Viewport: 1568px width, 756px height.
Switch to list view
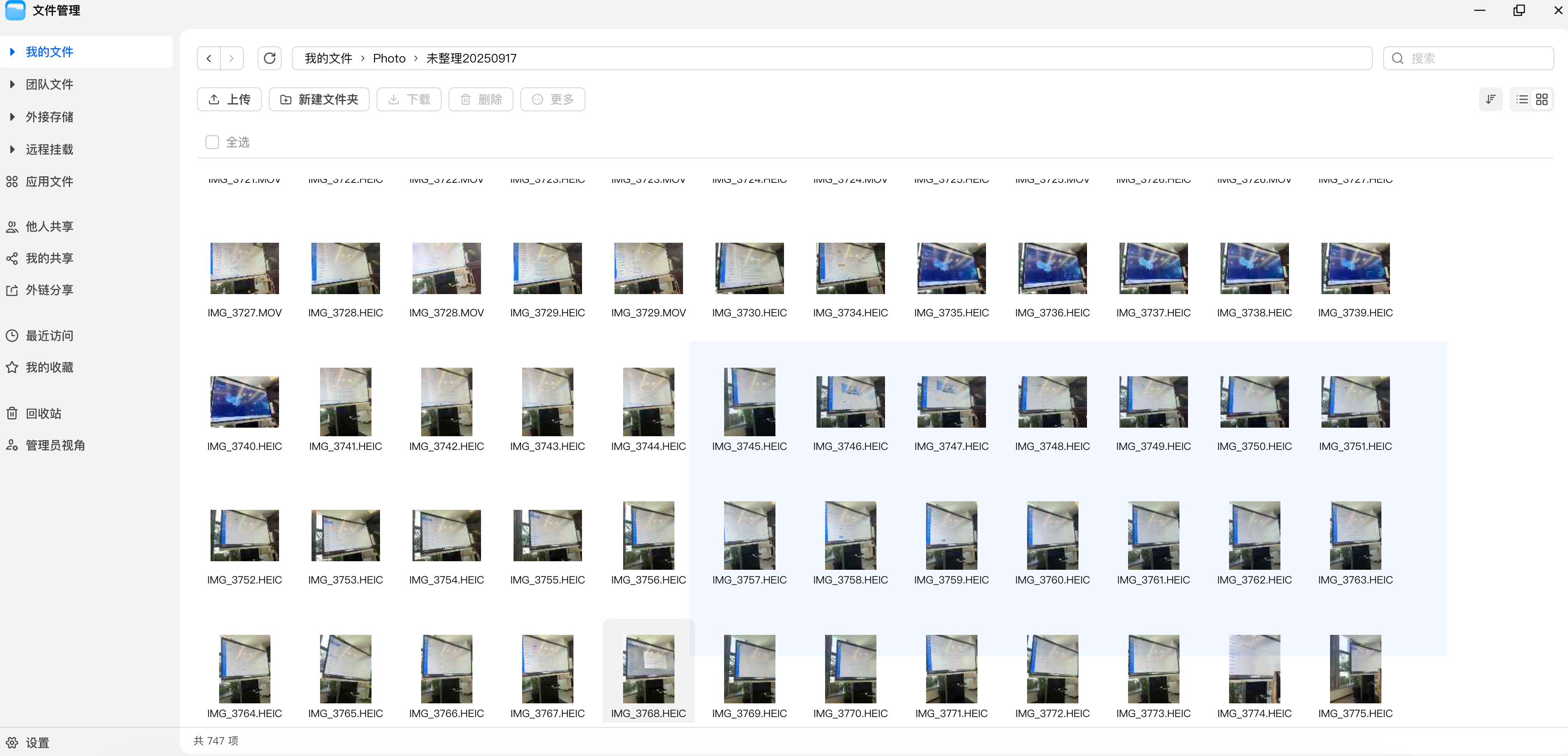(x=1522, y=99)
